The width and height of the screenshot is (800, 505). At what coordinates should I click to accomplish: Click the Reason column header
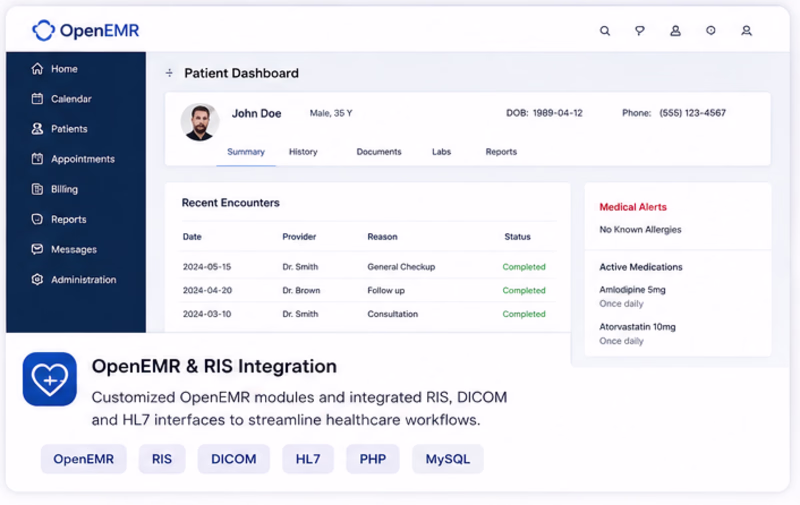pyautogui.click(x=382, y=237)
